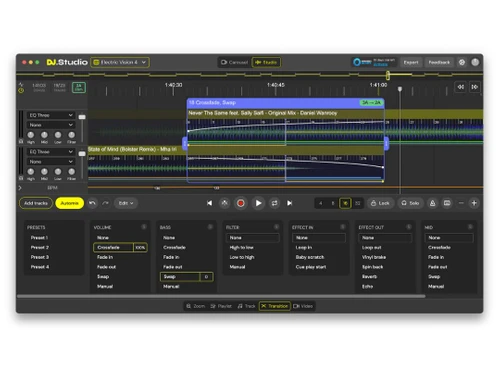Click the playhead marker on timeline ruler

coord(400,89)
